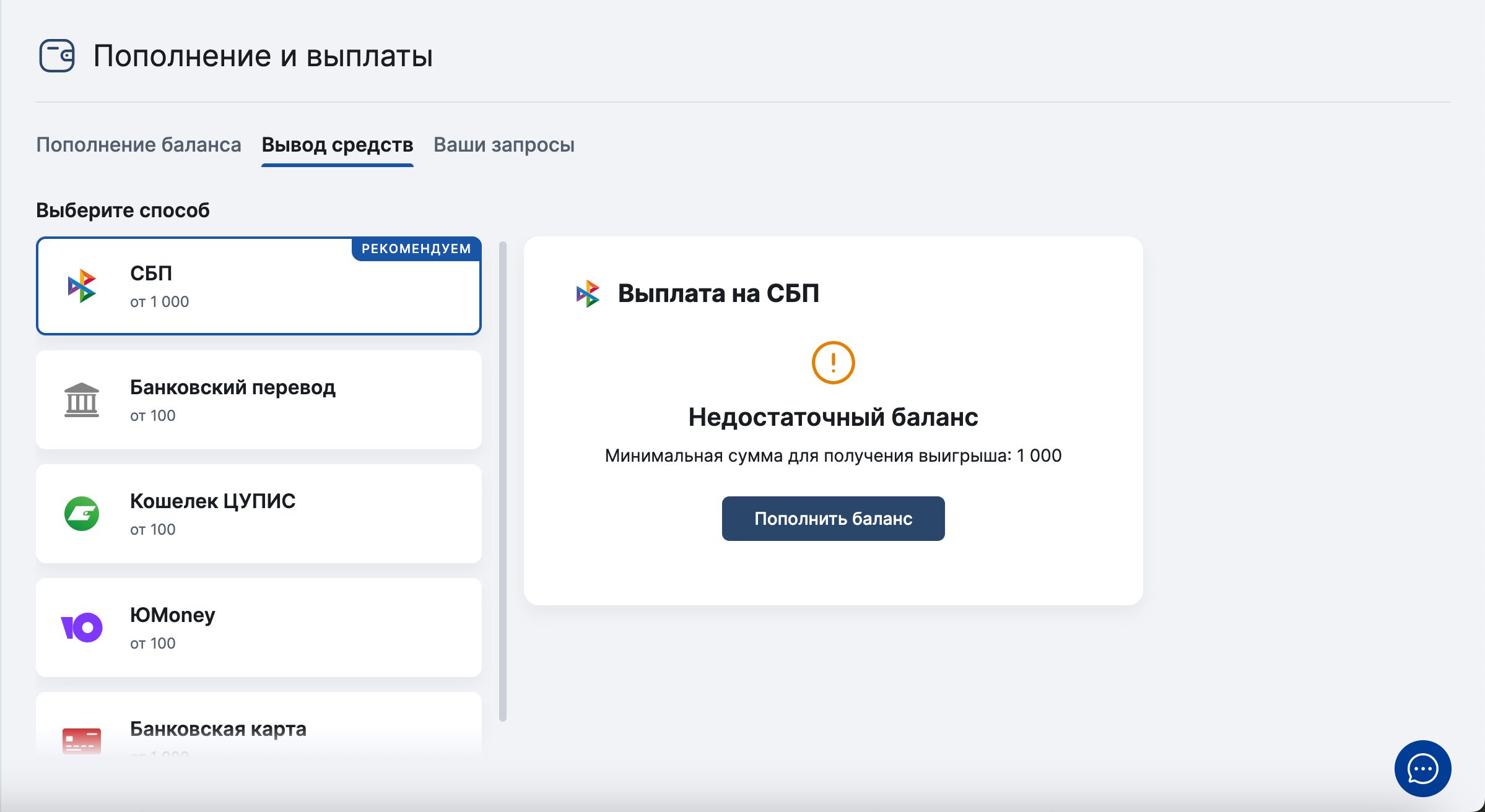Select the СБП card marked РЕКОМЕНДУЕМ
1485x812 pixels.
point(259,286)
